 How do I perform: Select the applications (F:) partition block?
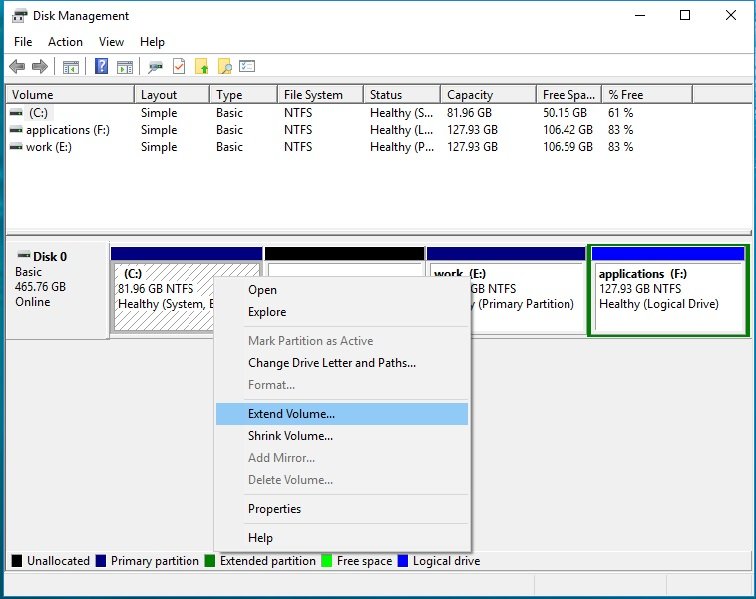point(668,290)
